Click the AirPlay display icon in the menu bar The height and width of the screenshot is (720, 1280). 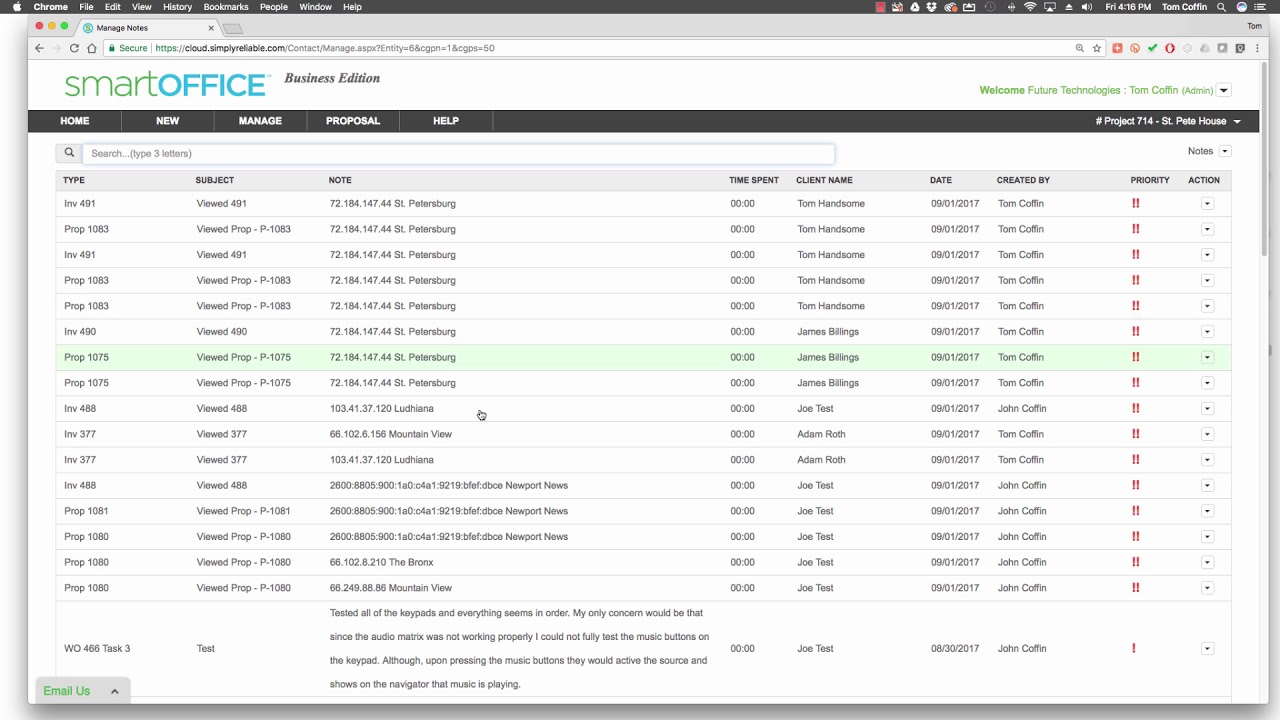click(x=1050, y=7)
